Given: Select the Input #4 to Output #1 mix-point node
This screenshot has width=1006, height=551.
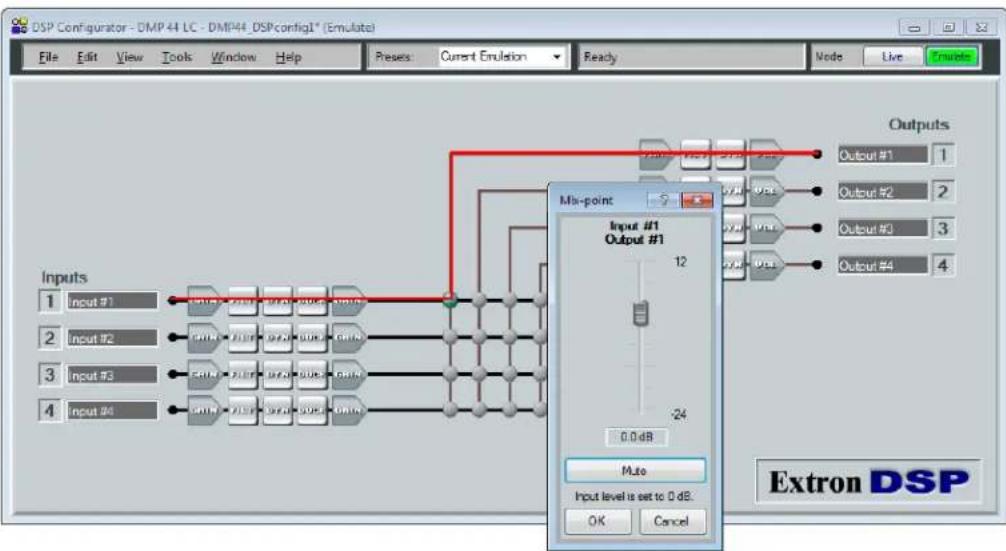Looking at the screenshot, I should 450,409.
